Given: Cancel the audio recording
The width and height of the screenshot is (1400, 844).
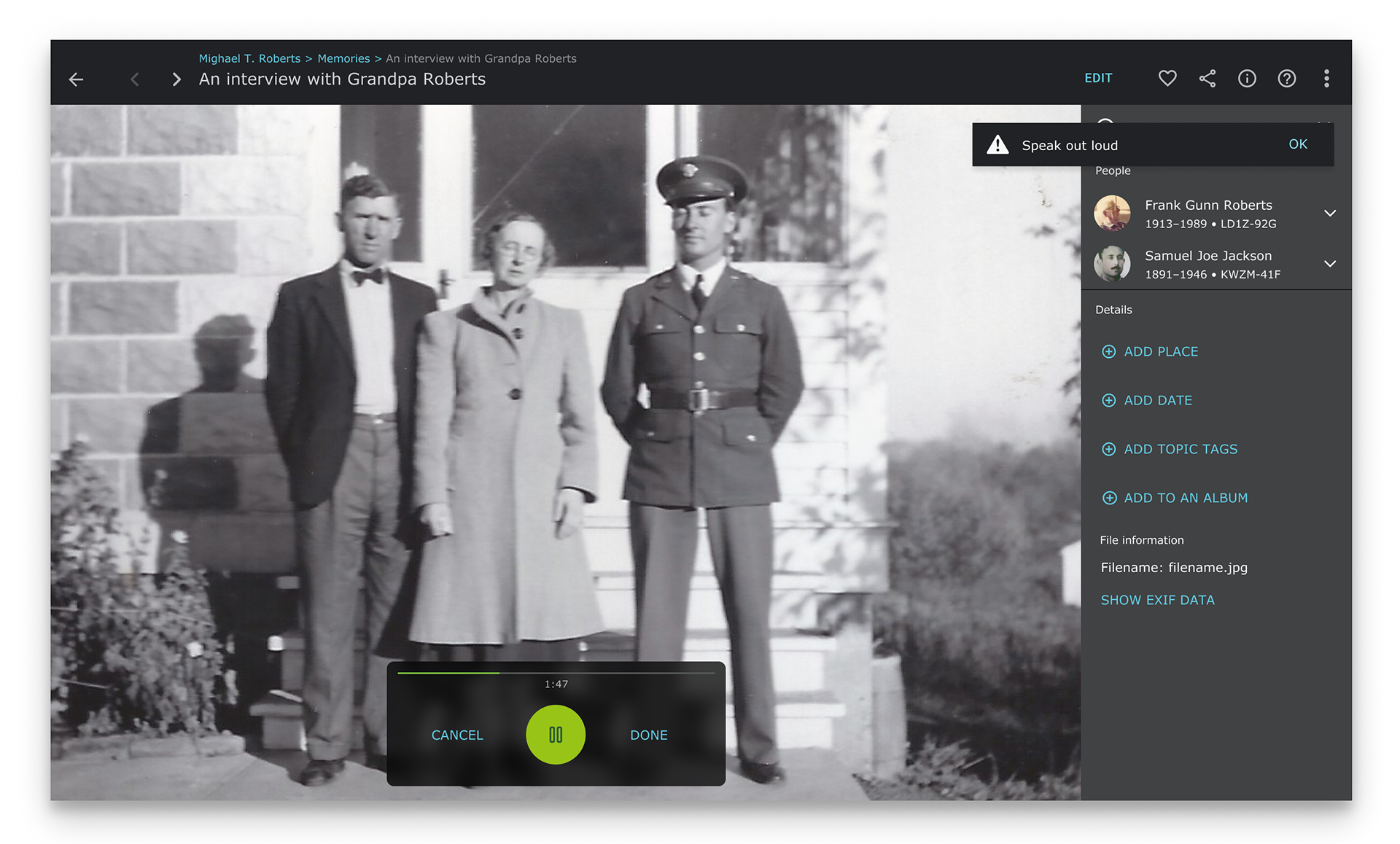Looking at the screenshot, I should [457, 735].
